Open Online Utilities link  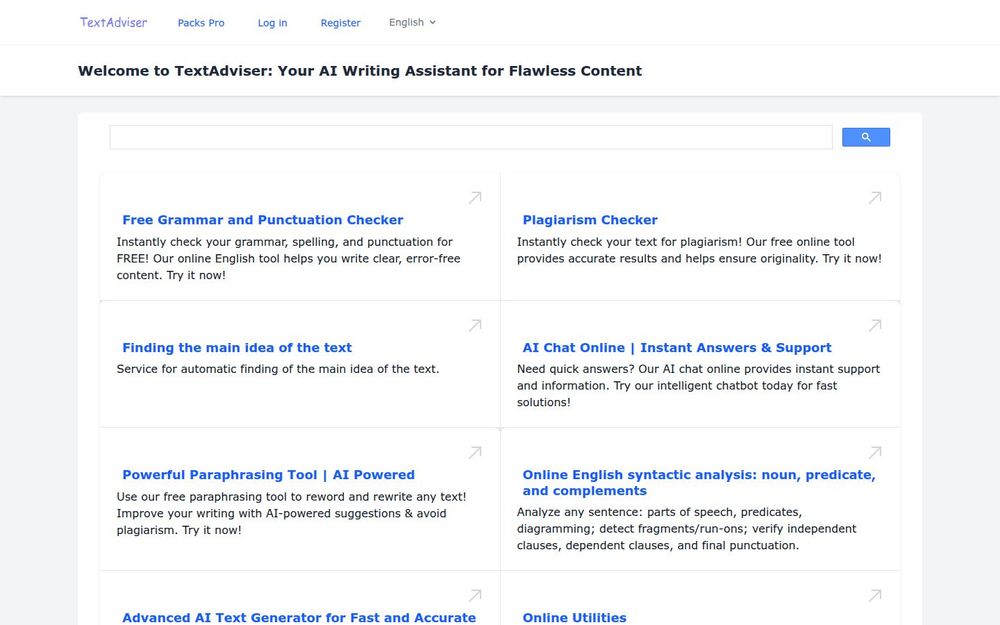click(x=575, y=617)
